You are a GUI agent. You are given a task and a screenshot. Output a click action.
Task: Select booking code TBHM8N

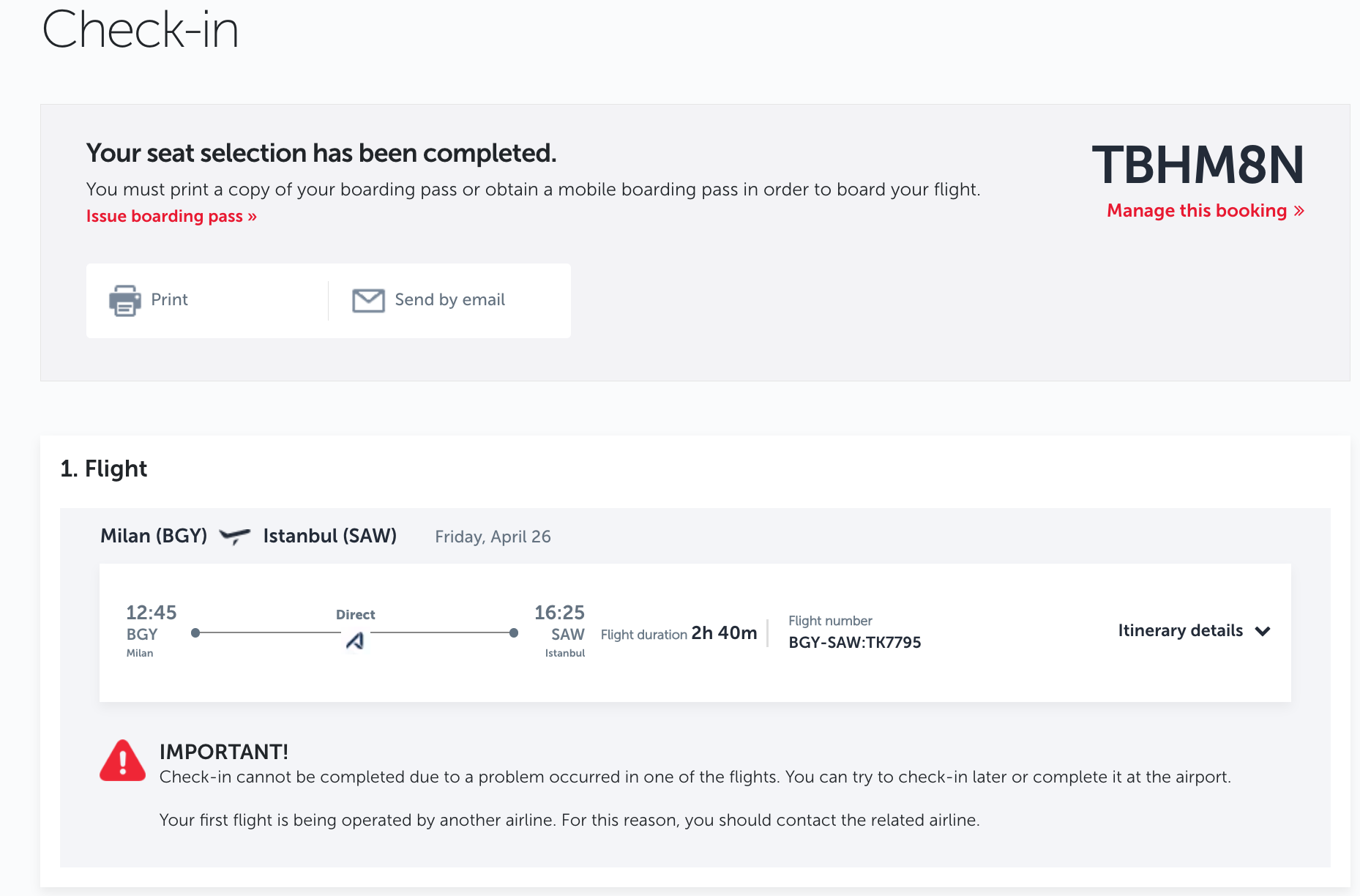pos(1198,165)
